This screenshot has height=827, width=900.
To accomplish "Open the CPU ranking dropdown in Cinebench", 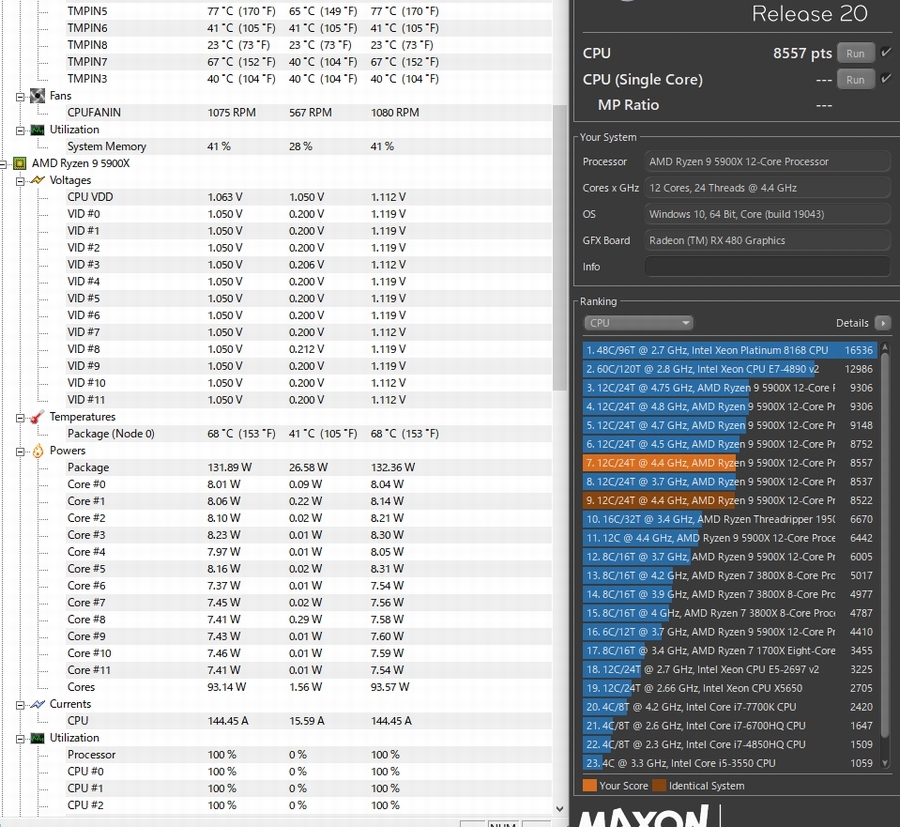I will 638,323.
